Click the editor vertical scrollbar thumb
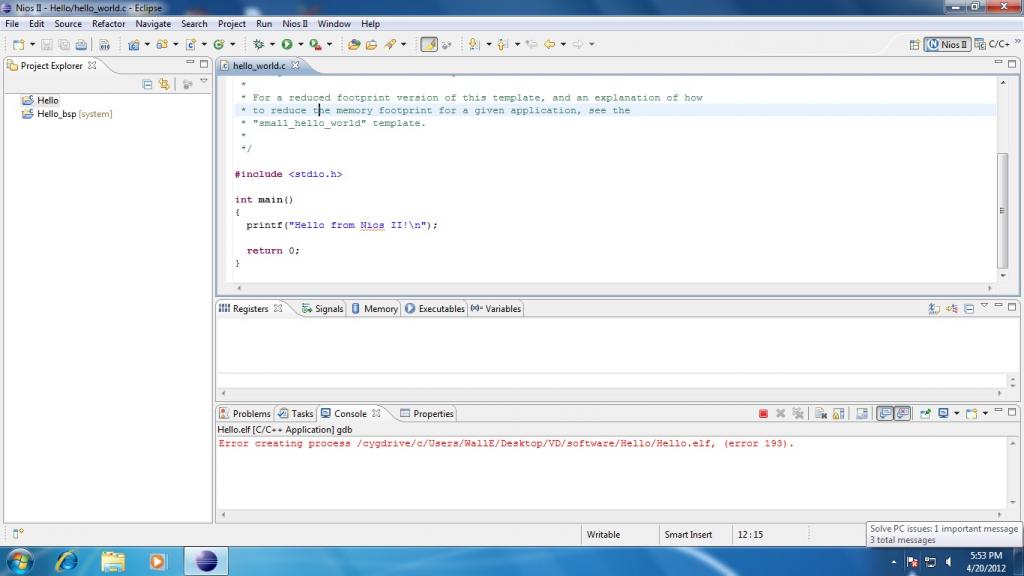 [x=1002, y=210]
